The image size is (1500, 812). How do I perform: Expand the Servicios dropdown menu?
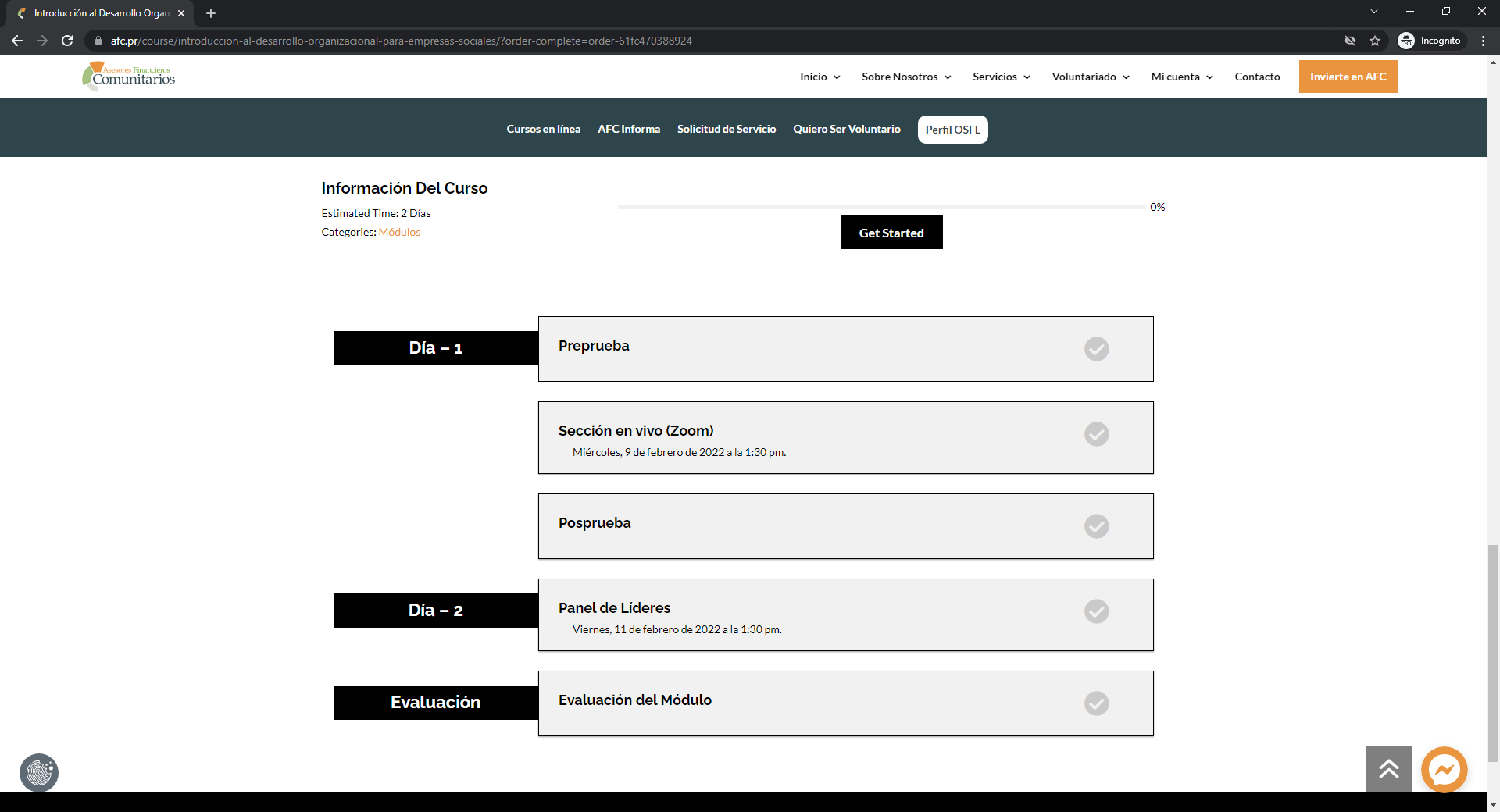[x=1001, y=77]
